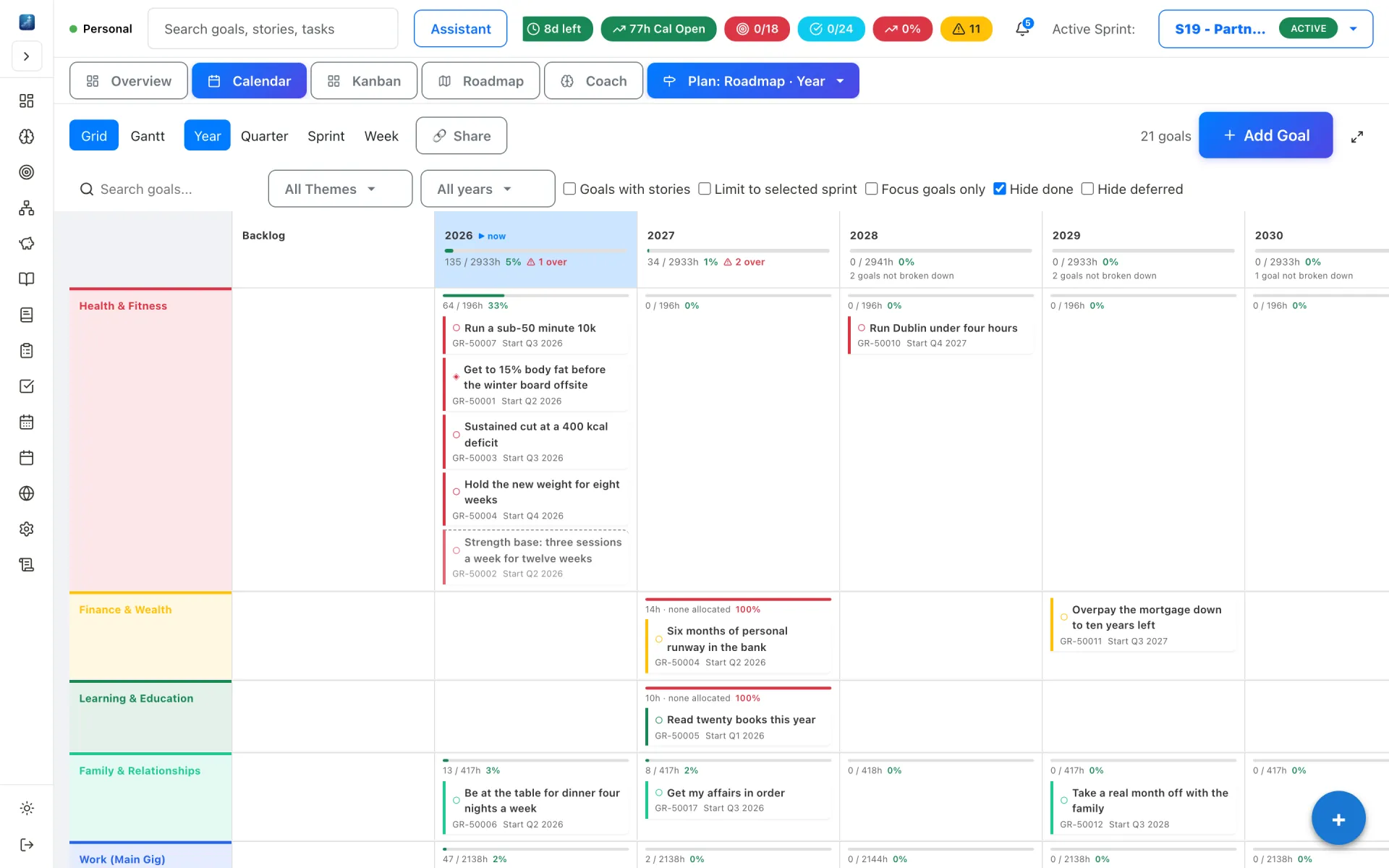Enable Focus goals only checkbox
Screen dimensions: 1389x868
pyautogui.click(x=871, y=189)
